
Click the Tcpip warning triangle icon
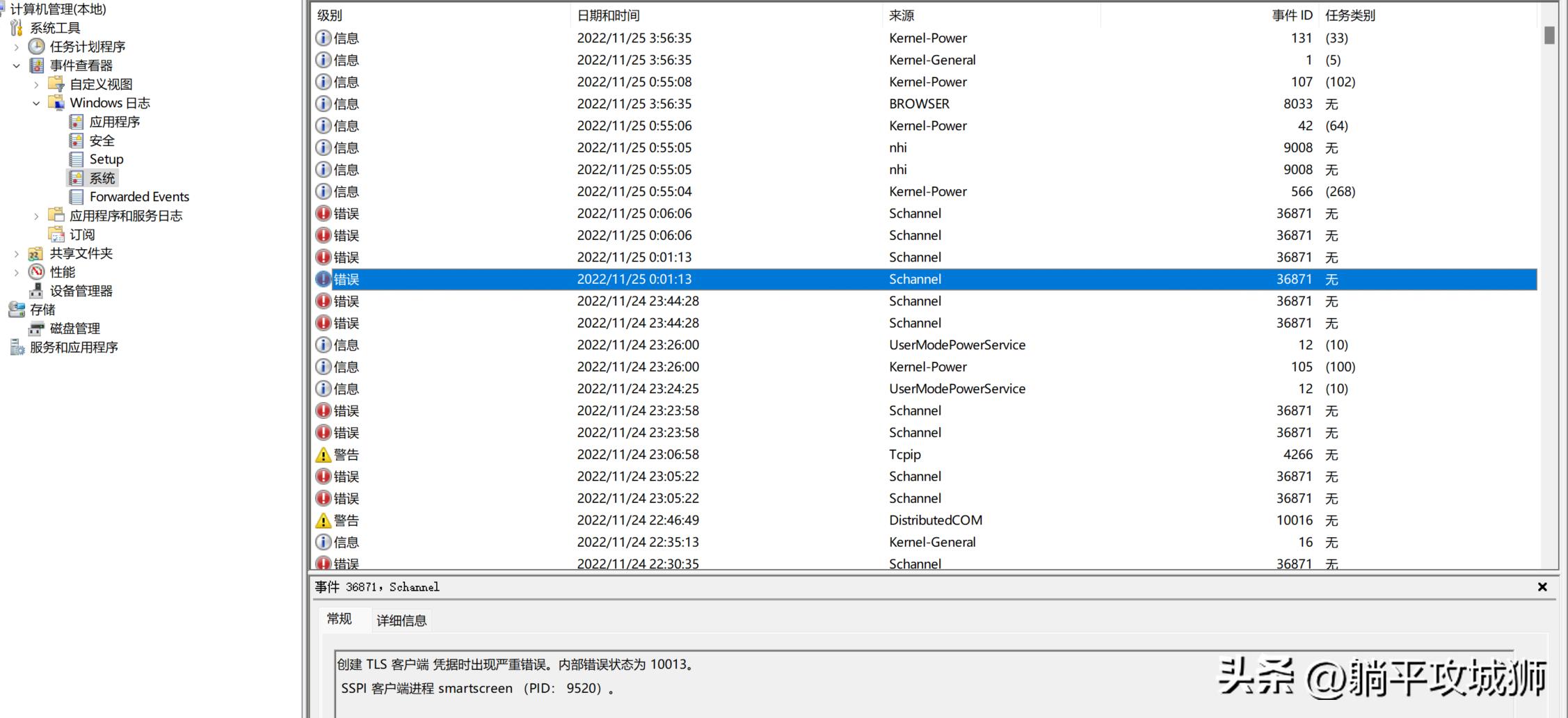pyautogui.click(x=323, y=455)
